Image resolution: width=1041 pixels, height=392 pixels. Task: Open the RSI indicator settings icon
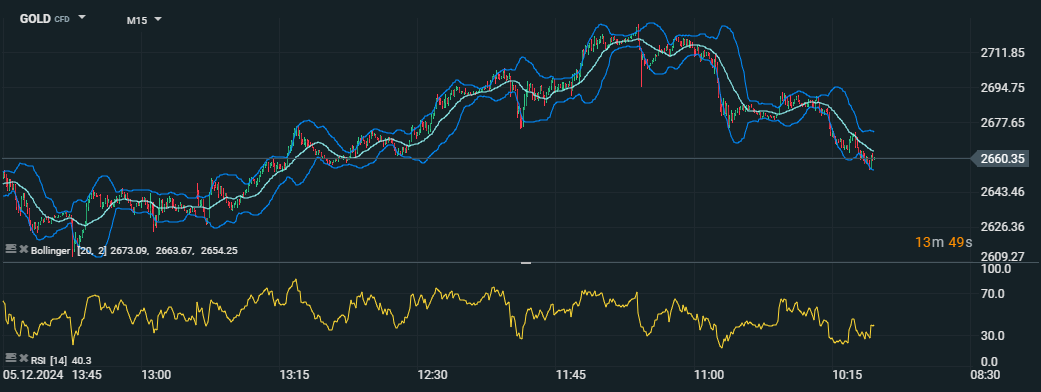(10, 359)
